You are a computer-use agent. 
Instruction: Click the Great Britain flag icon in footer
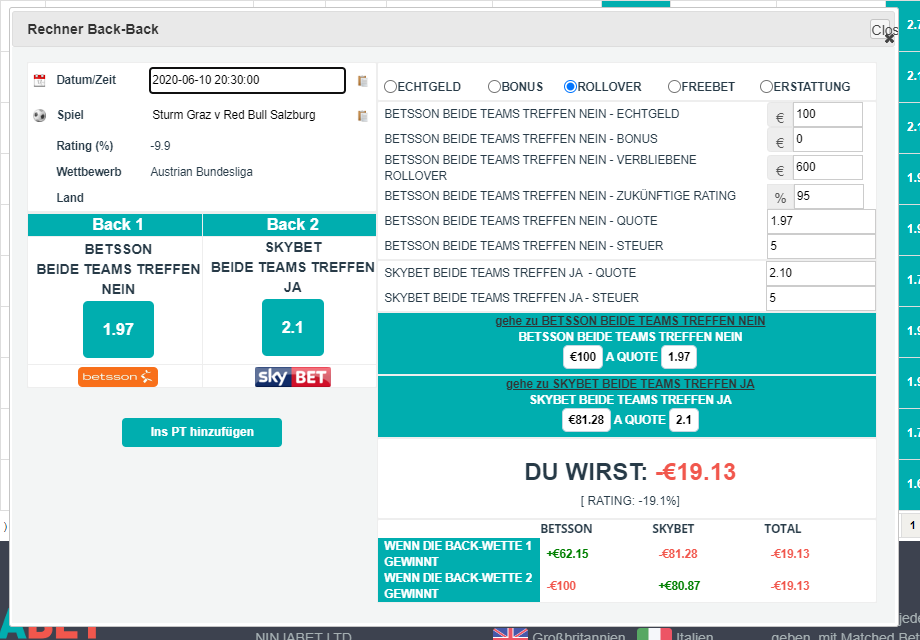pos(510,634)
